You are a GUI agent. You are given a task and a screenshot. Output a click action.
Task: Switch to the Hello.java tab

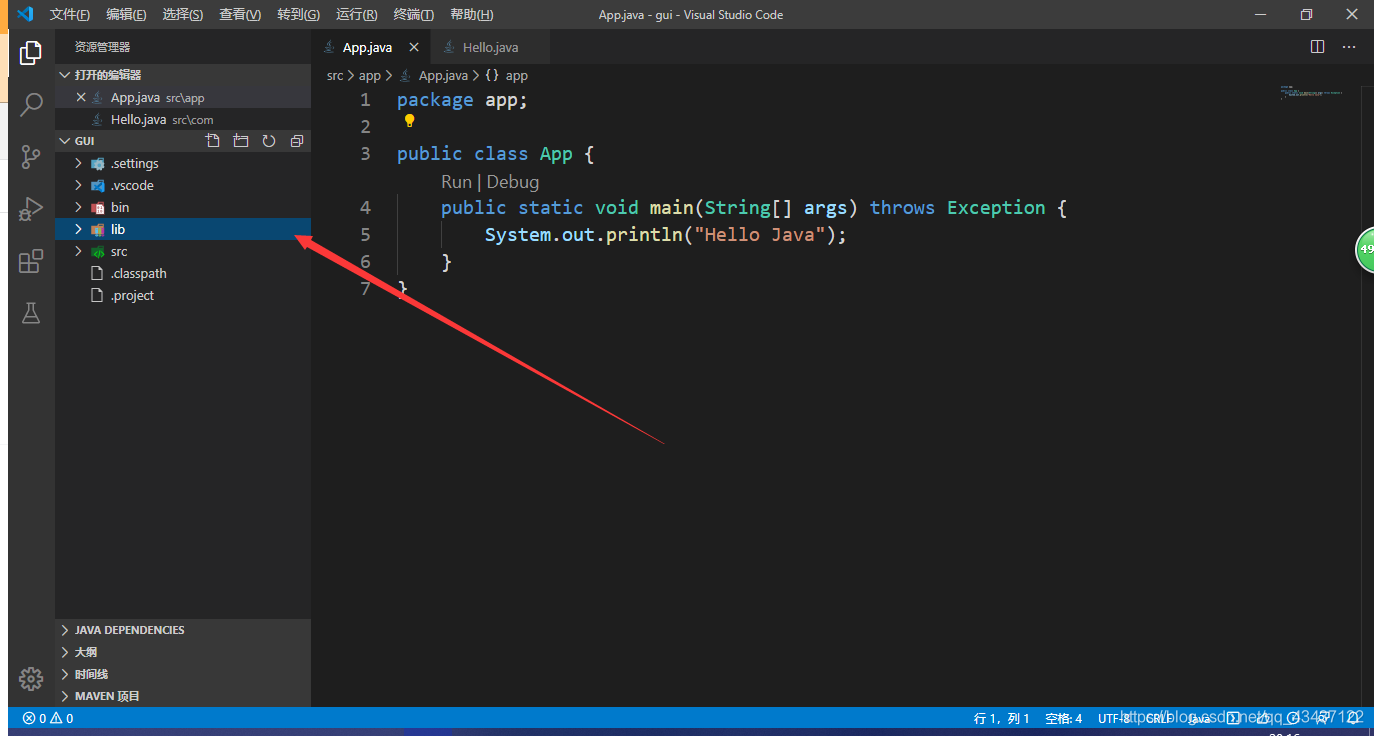click(490, 47)
